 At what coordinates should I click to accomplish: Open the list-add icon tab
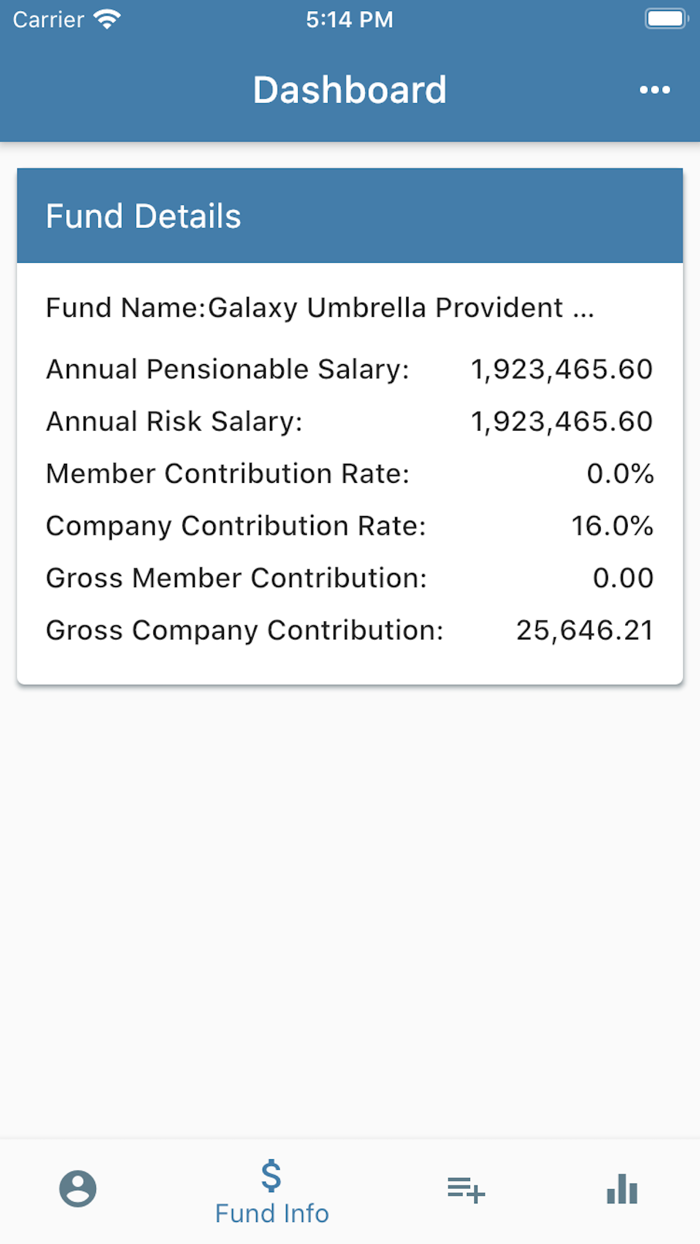(x=466, y=1189)
